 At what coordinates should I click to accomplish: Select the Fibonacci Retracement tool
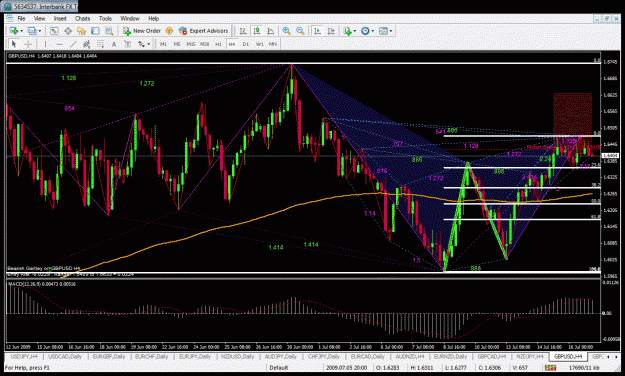pos(100,44)
